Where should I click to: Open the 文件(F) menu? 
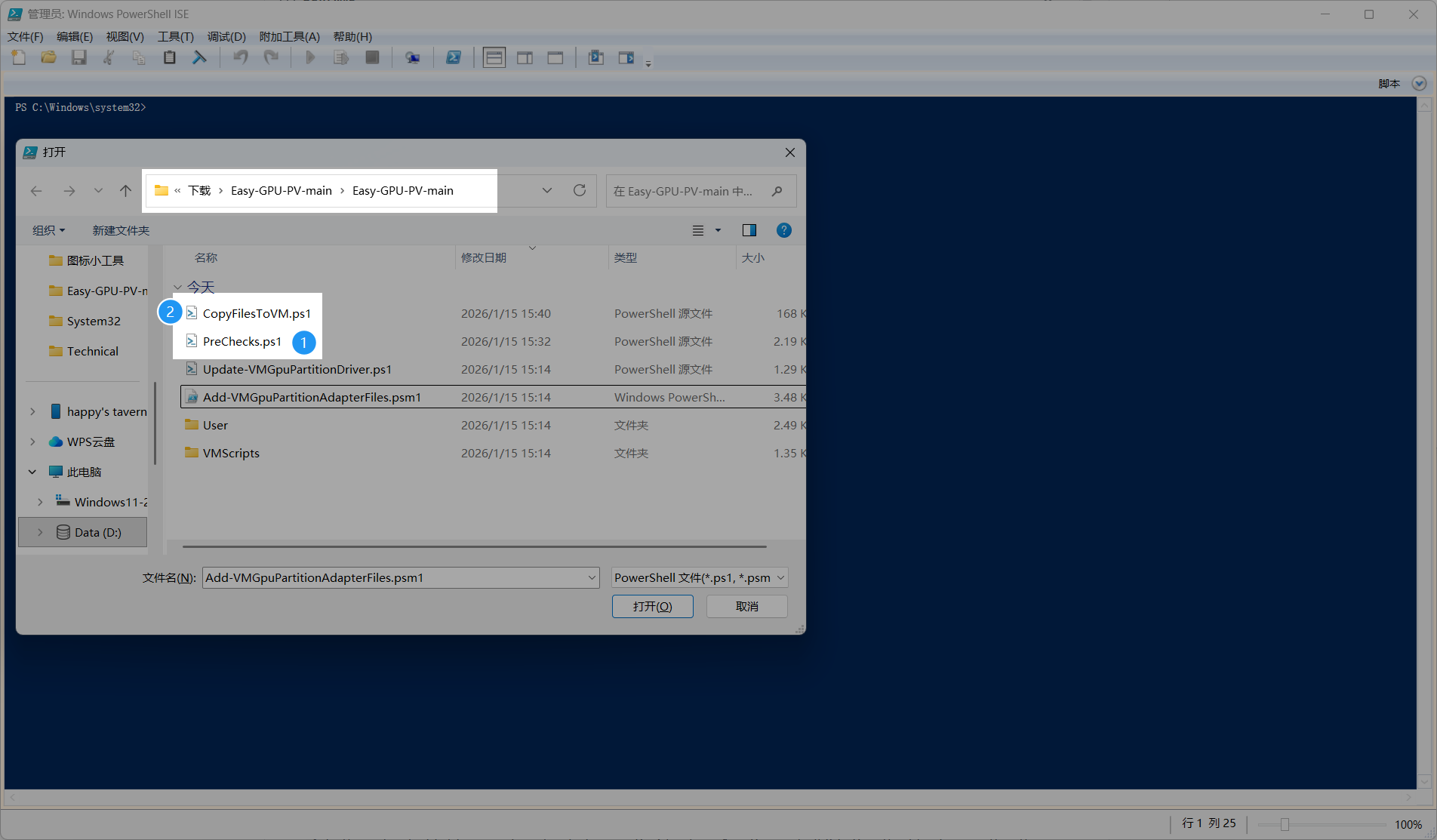[x=25, y=36]
